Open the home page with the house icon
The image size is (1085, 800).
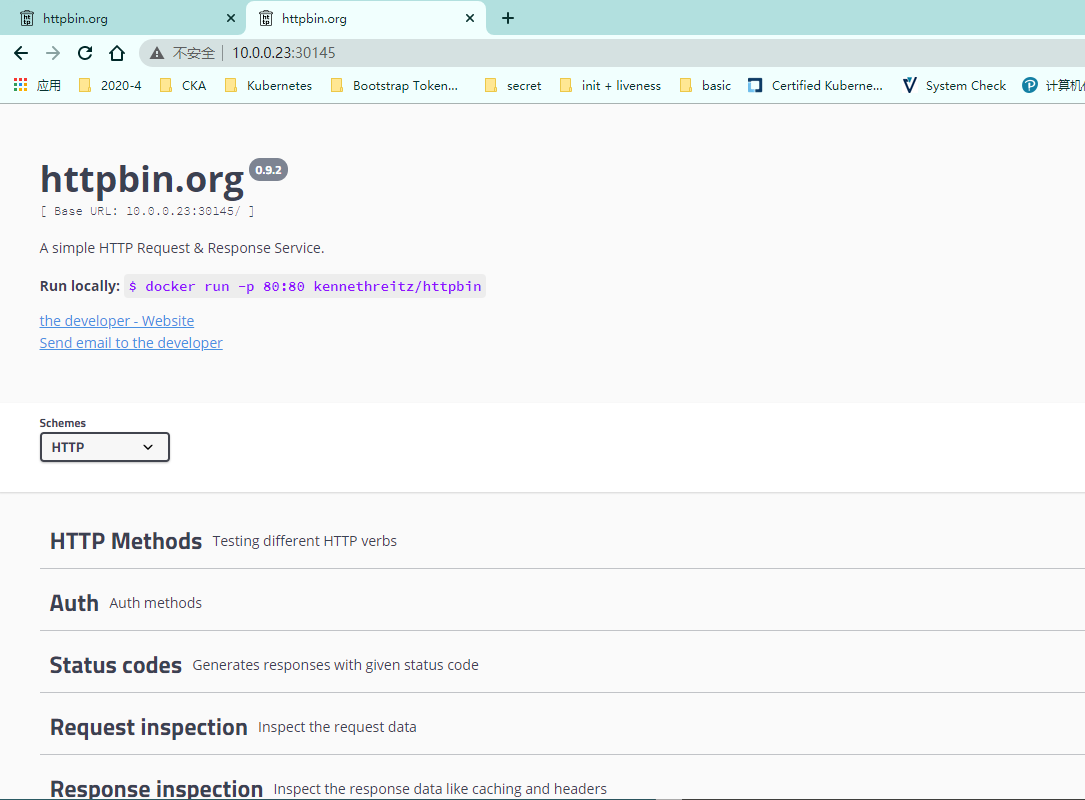117,53
